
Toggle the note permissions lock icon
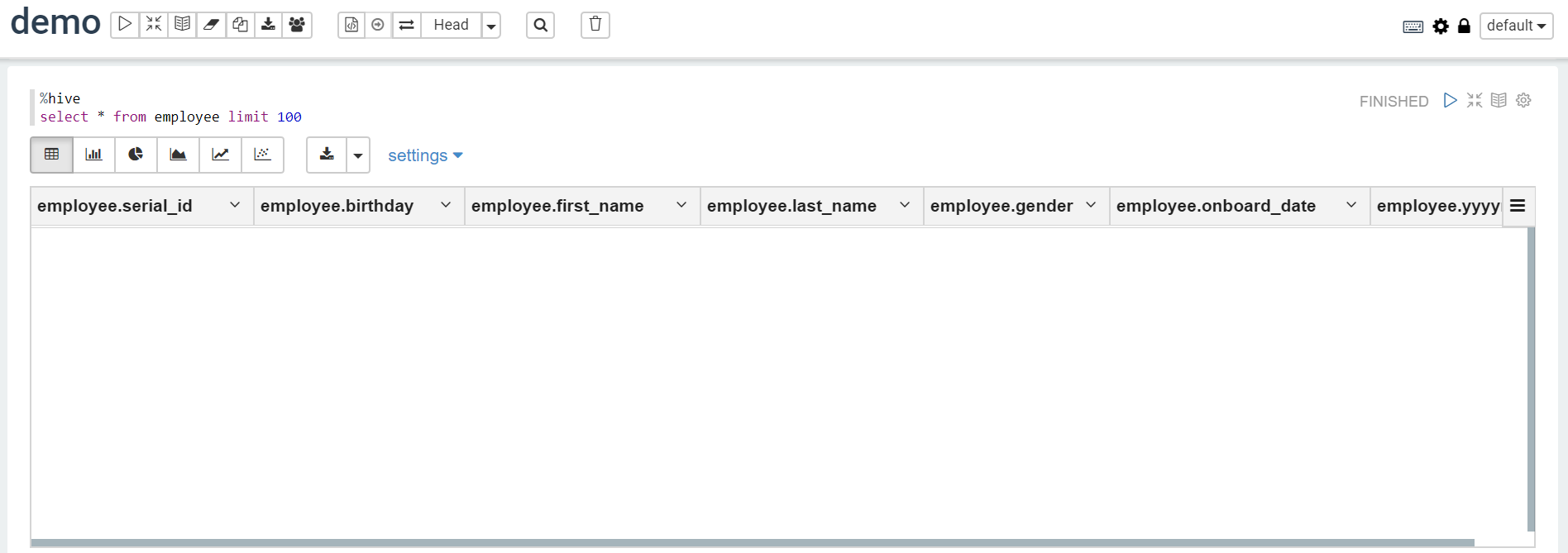click(x=1464, y=26)
